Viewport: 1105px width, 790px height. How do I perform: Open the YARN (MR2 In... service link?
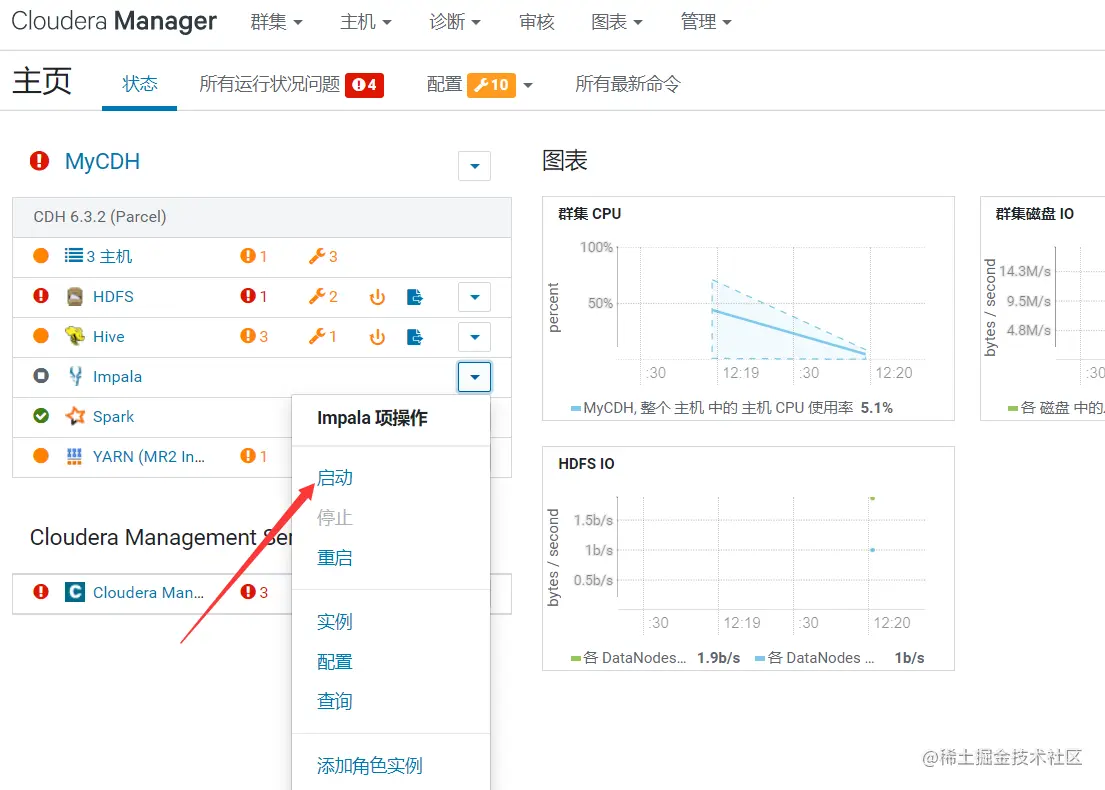(x=149, y=457)
